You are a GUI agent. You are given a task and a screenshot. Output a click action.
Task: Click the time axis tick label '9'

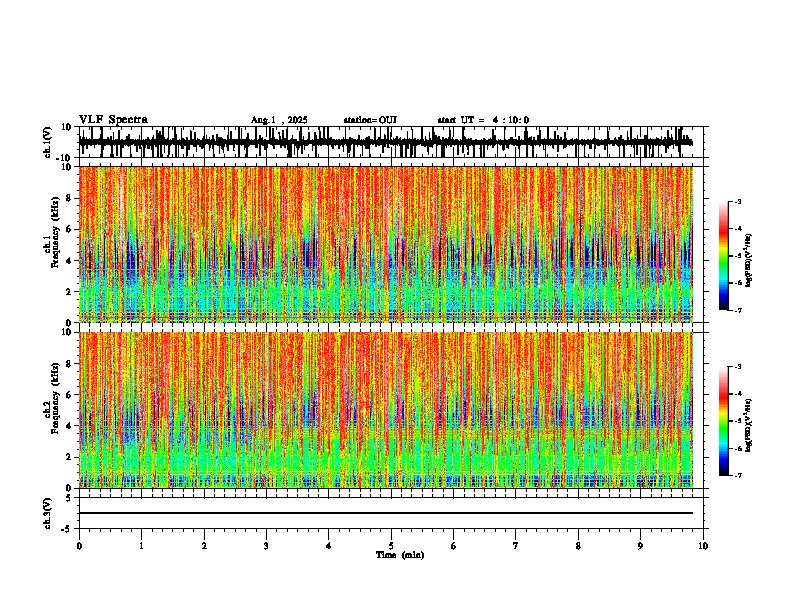point(640,546)
